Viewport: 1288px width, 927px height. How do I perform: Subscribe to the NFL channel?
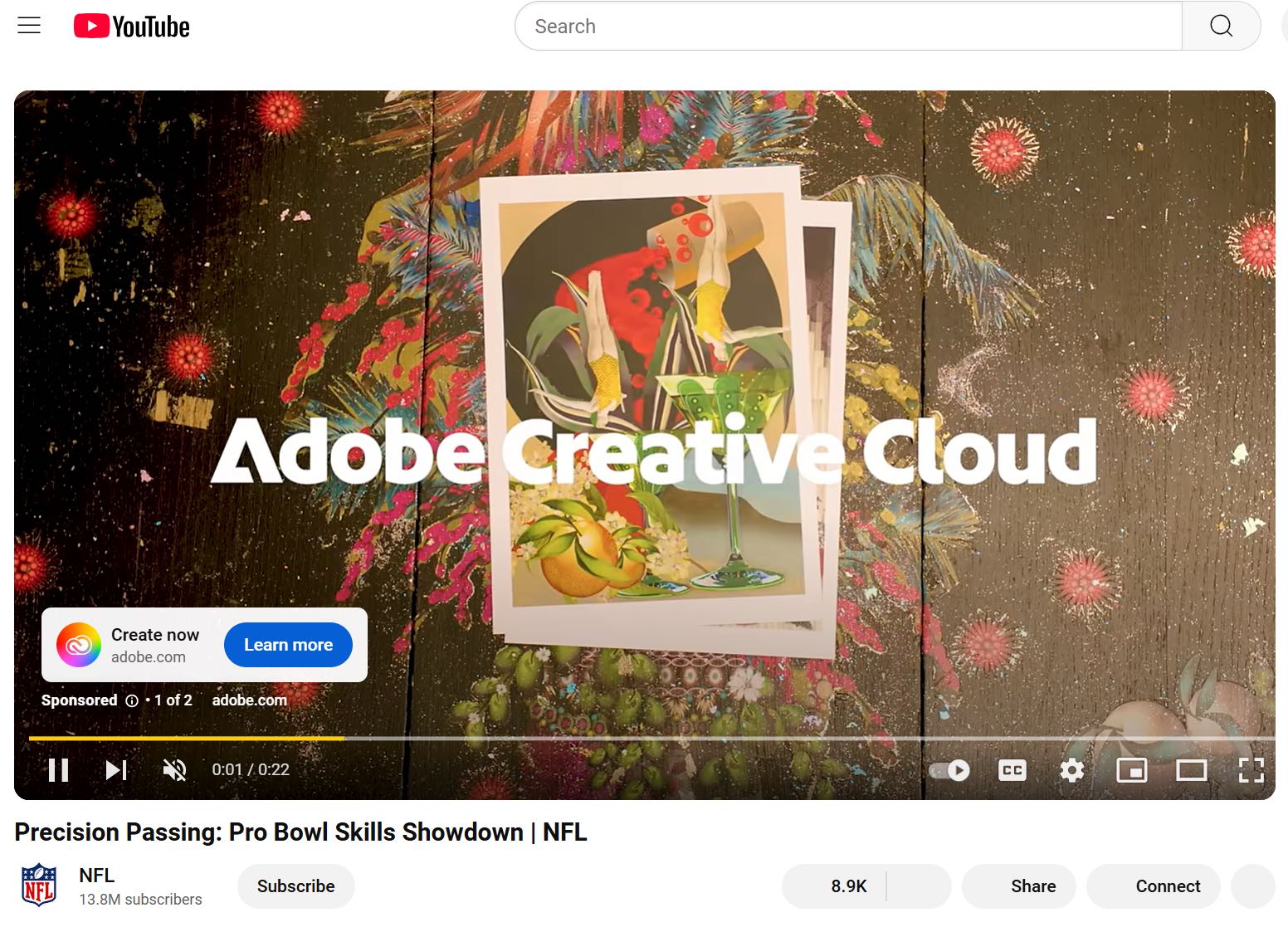295,886
